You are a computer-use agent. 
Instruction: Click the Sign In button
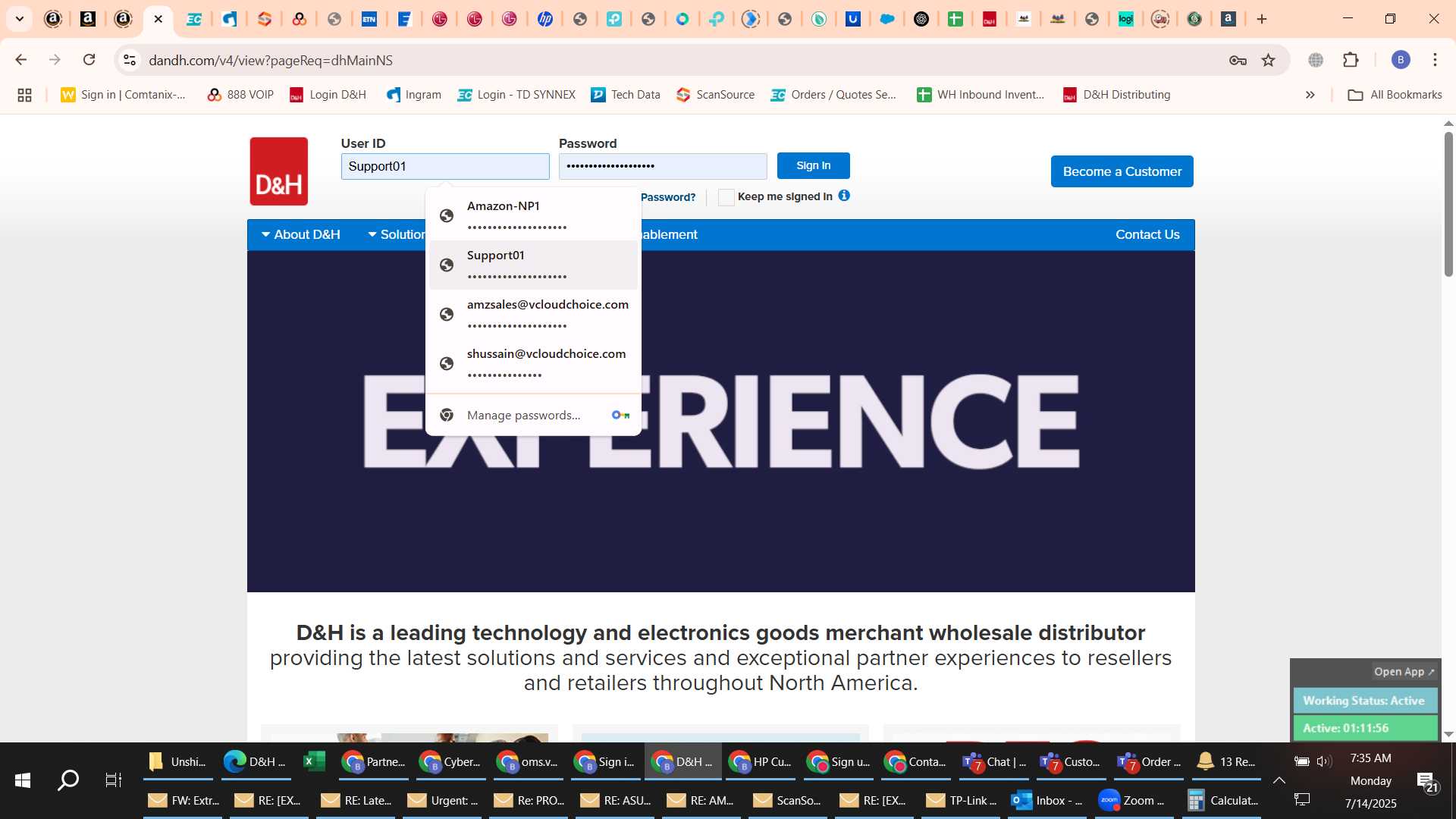813,165
